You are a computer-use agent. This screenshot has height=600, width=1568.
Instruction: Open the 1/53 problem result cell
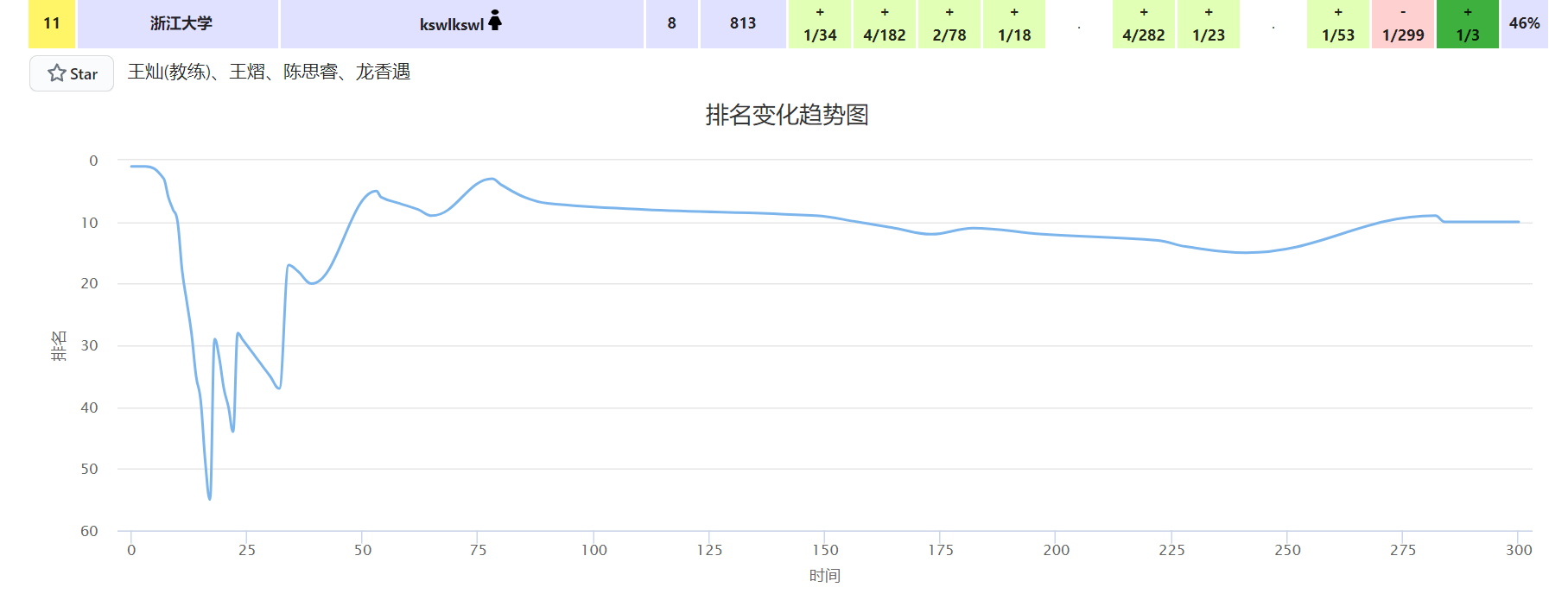click(1338, 24)
